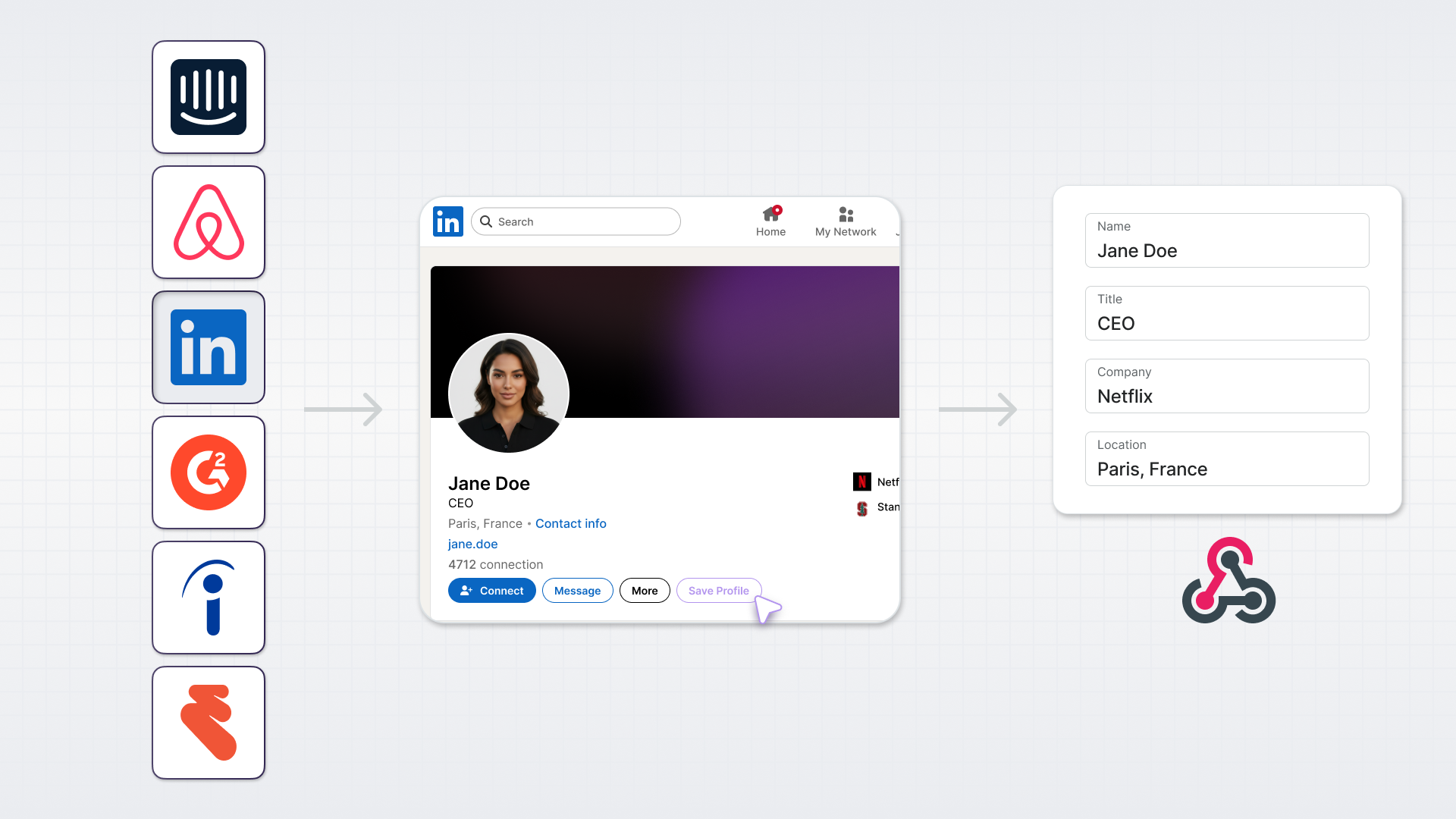This screenshot has height=819, width=1456.
Task: Click the jane.doe profile link
Action: (472, 544)
